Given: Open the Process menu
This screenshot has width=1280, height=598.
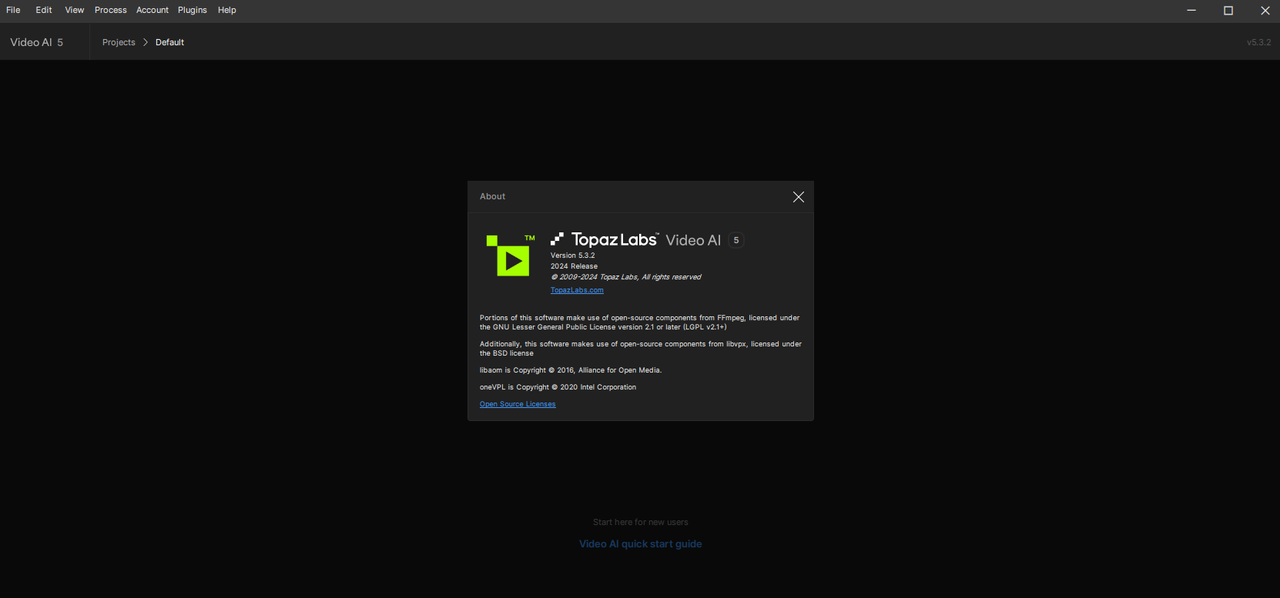Looking at the screenshot, I should tap(111, 10).
